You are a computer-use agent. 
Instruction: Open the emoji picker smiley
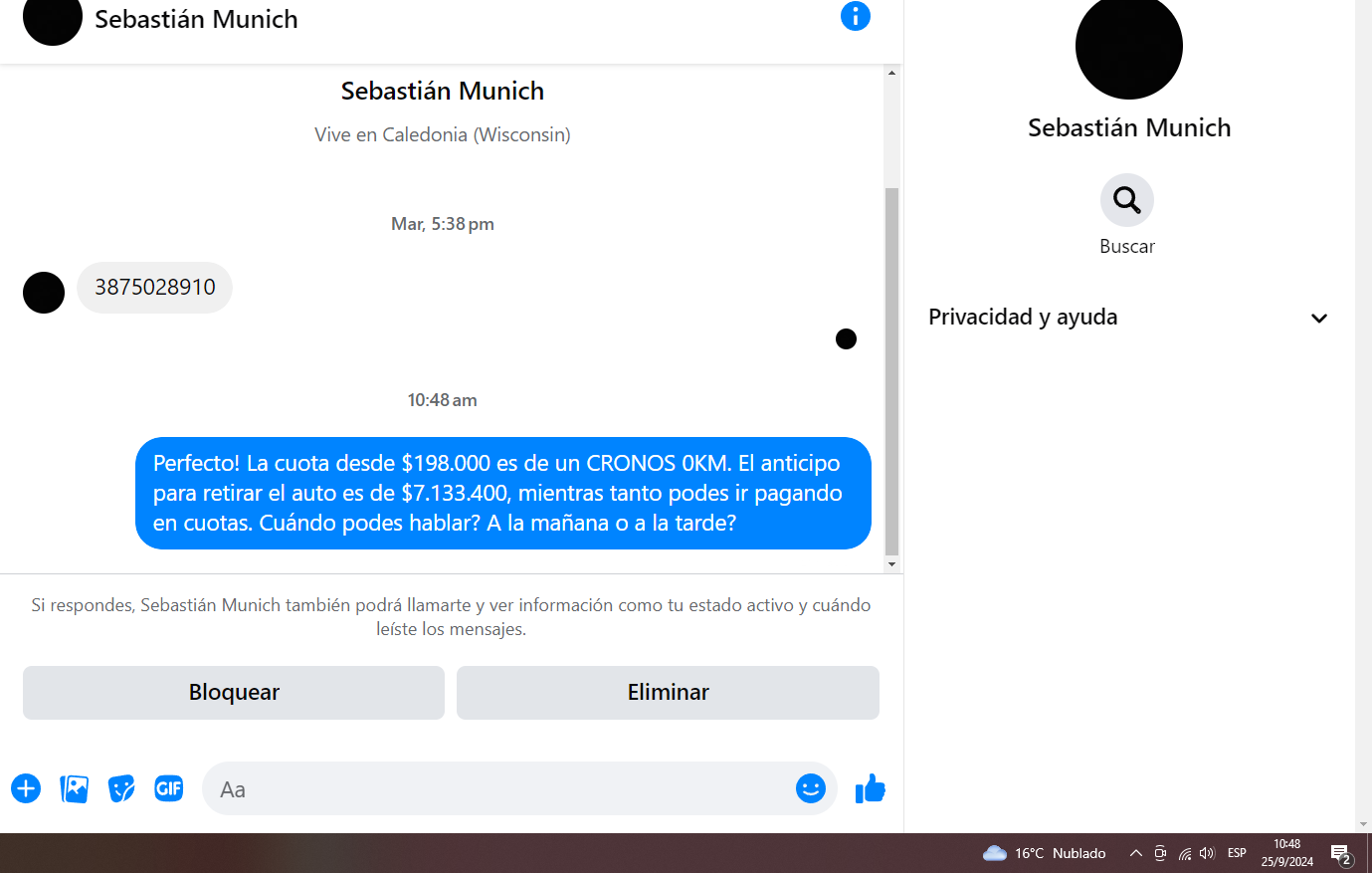click(x=811, y=789)
